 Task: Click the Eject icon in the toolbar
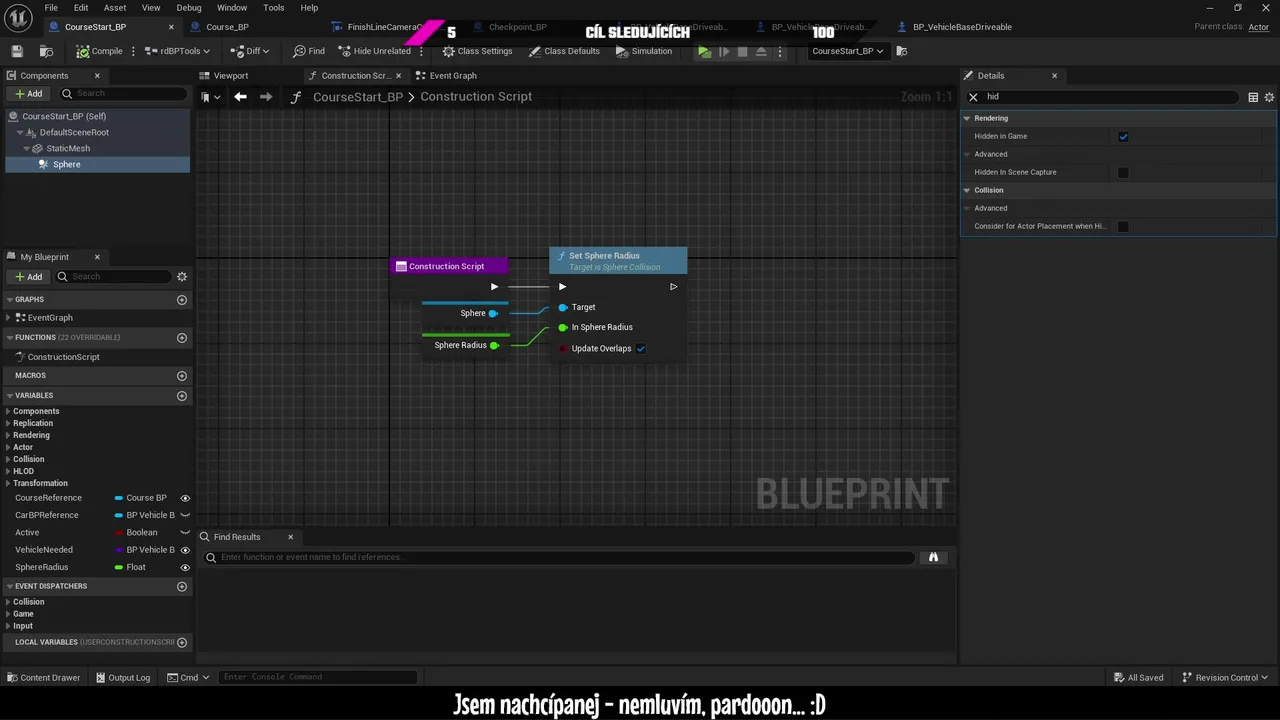pyautogui.click(x=761, y=51)
